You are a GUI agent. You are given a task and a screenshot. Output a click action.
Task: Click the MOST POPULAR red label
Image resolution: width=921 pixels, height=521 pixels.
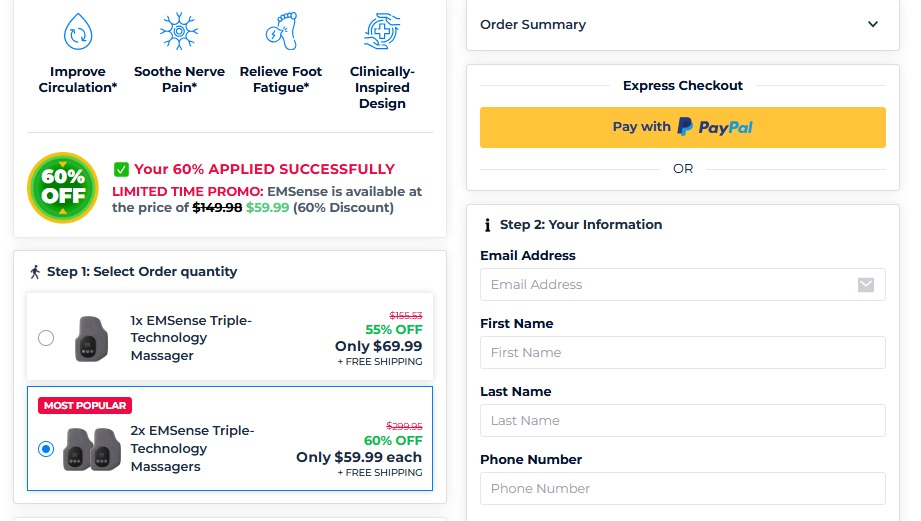click(x=85, y=406)
